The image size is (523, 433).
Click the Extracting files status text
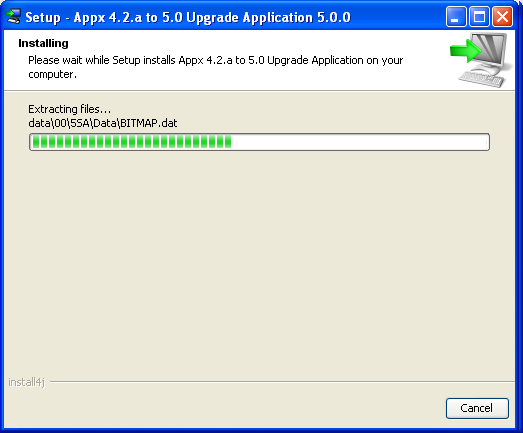[69, 109]
